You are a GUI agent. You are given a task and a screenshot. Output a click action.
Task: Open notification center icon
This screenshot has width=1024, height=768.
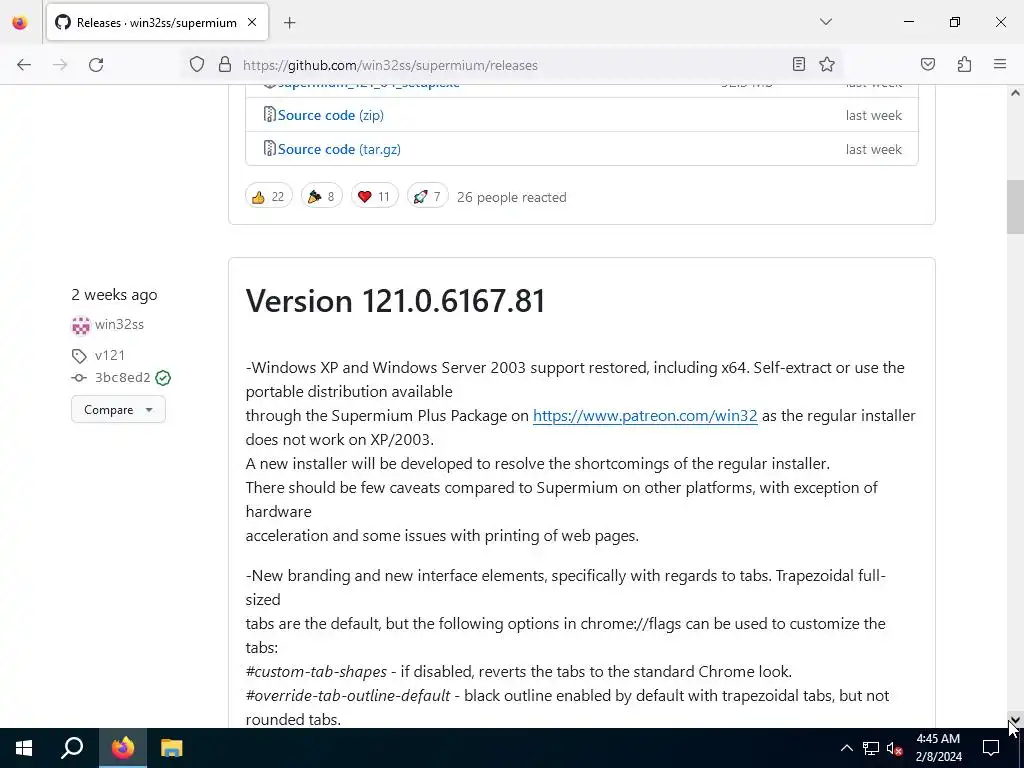coord(991,748)
